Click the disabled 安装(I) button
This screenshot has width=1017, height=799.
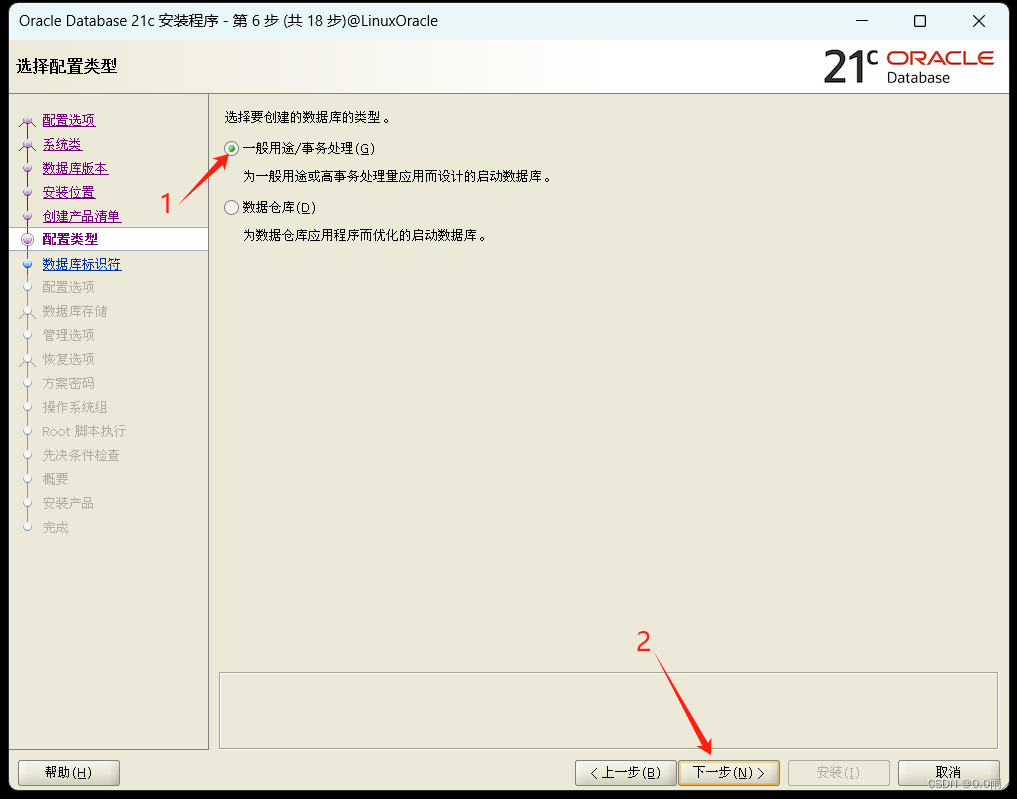[838, 772]
